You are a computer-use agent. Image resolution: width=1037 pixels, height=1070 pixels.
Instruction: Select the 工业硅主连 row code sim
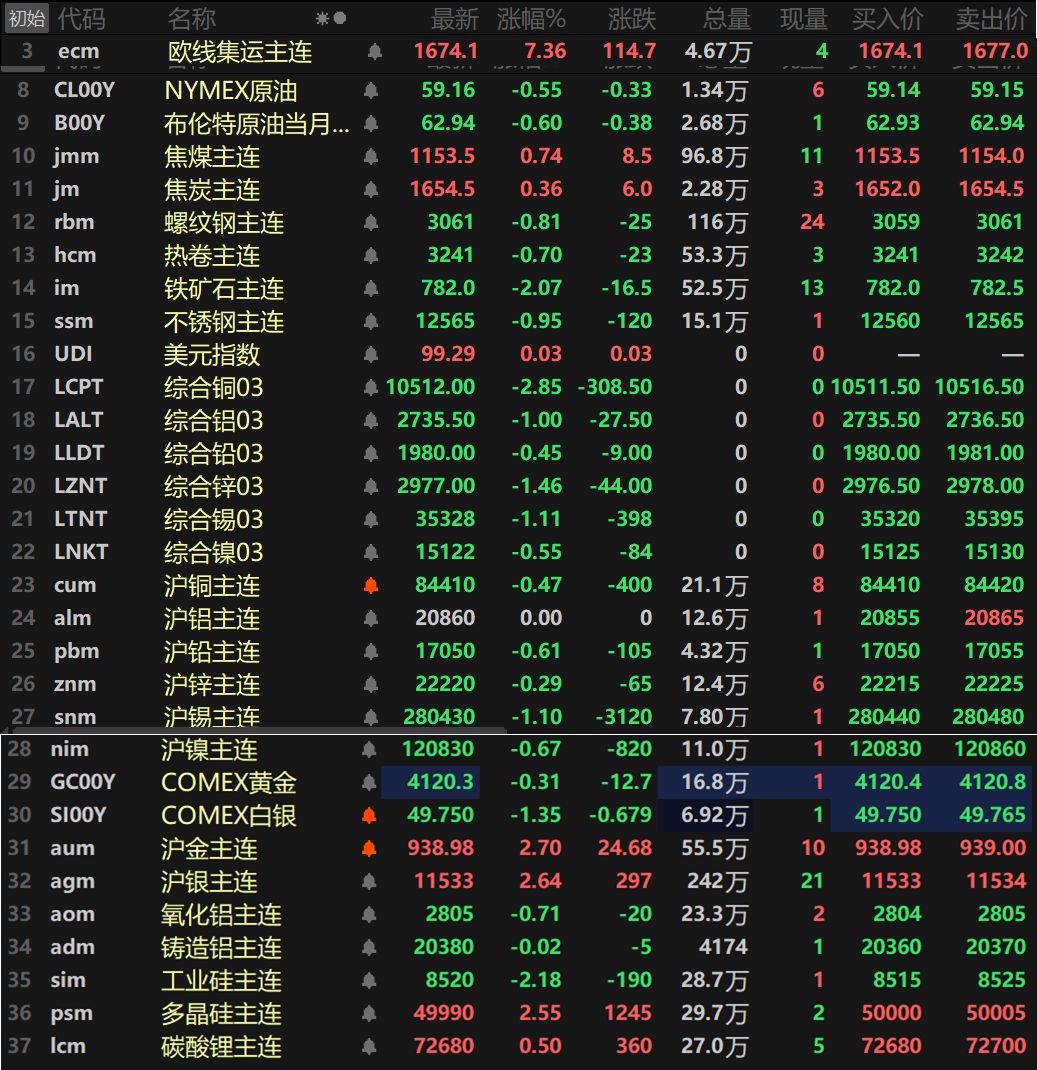[68, 980]
